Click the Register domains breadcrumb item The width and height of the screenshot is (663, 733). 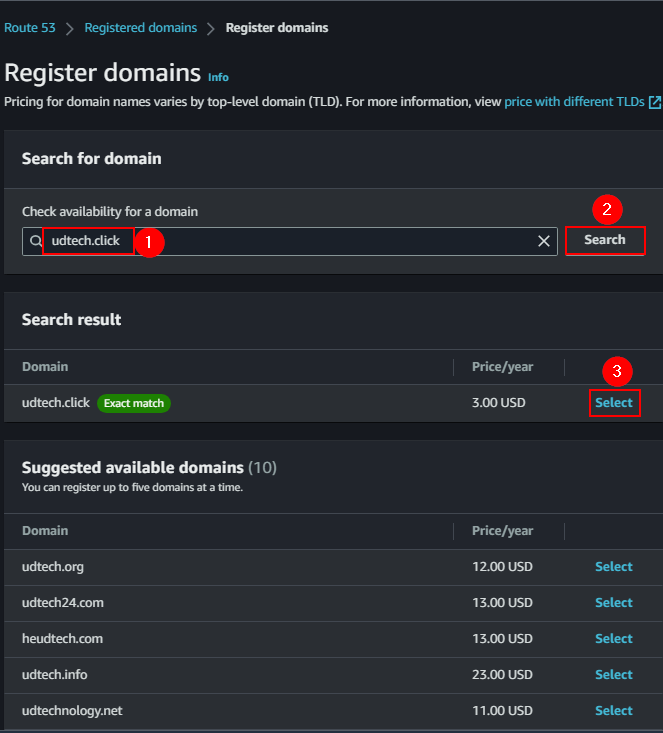(x=277, y=28)
